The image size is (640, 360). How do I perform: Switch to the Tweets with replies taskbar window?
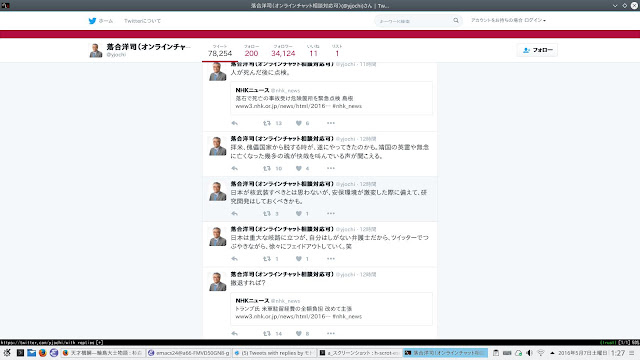pos(274,353)
